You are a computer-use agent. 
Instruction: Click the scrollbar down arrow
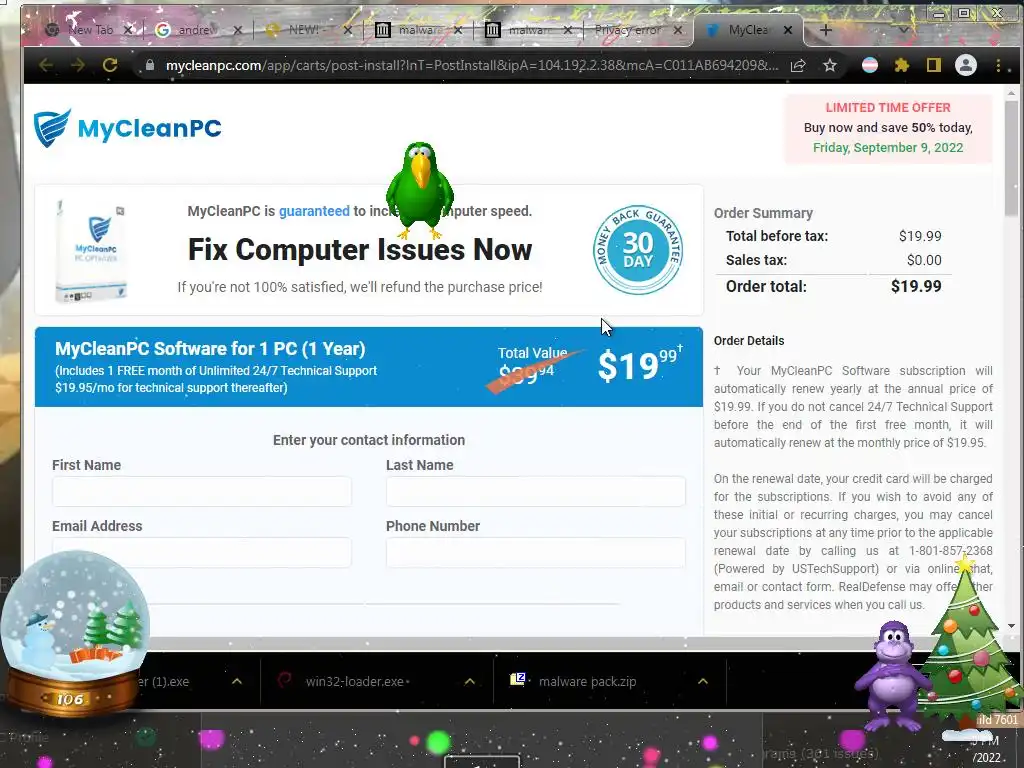[x=1011, y=626]
